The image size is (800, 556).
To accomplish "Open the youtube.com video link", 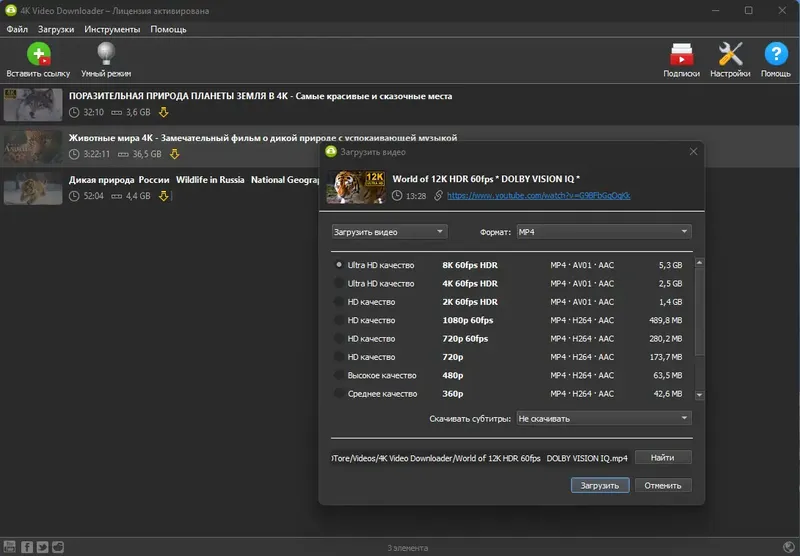I will tap(539, 196).
